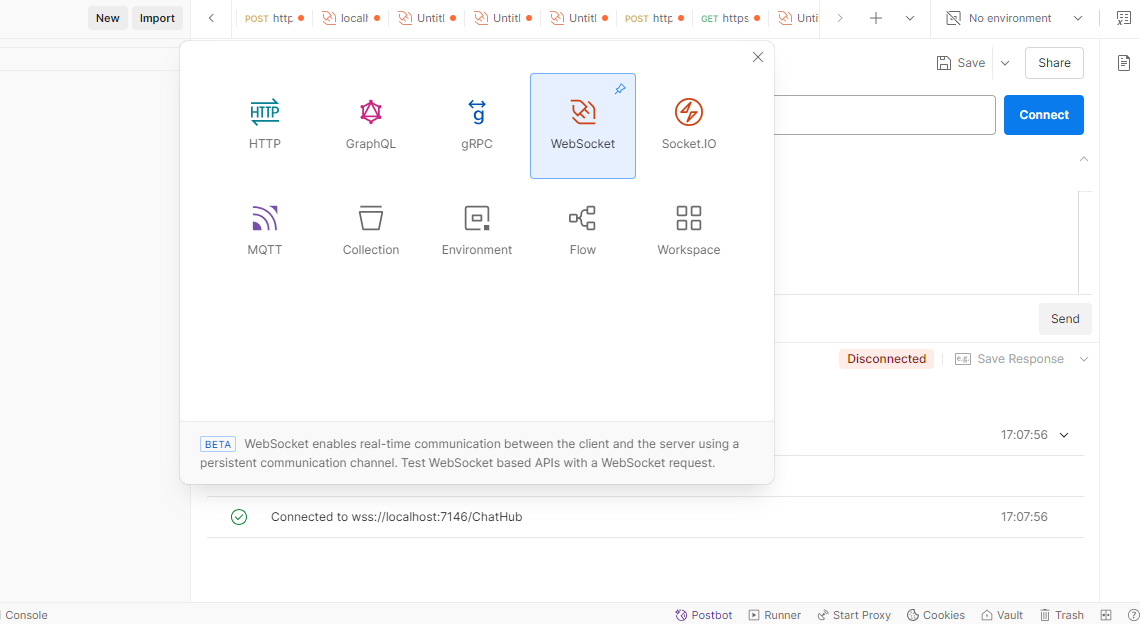Click the Share button
Image resolution: width=1140 pixels, height=624 pixels.
(x=1053, y=62)
